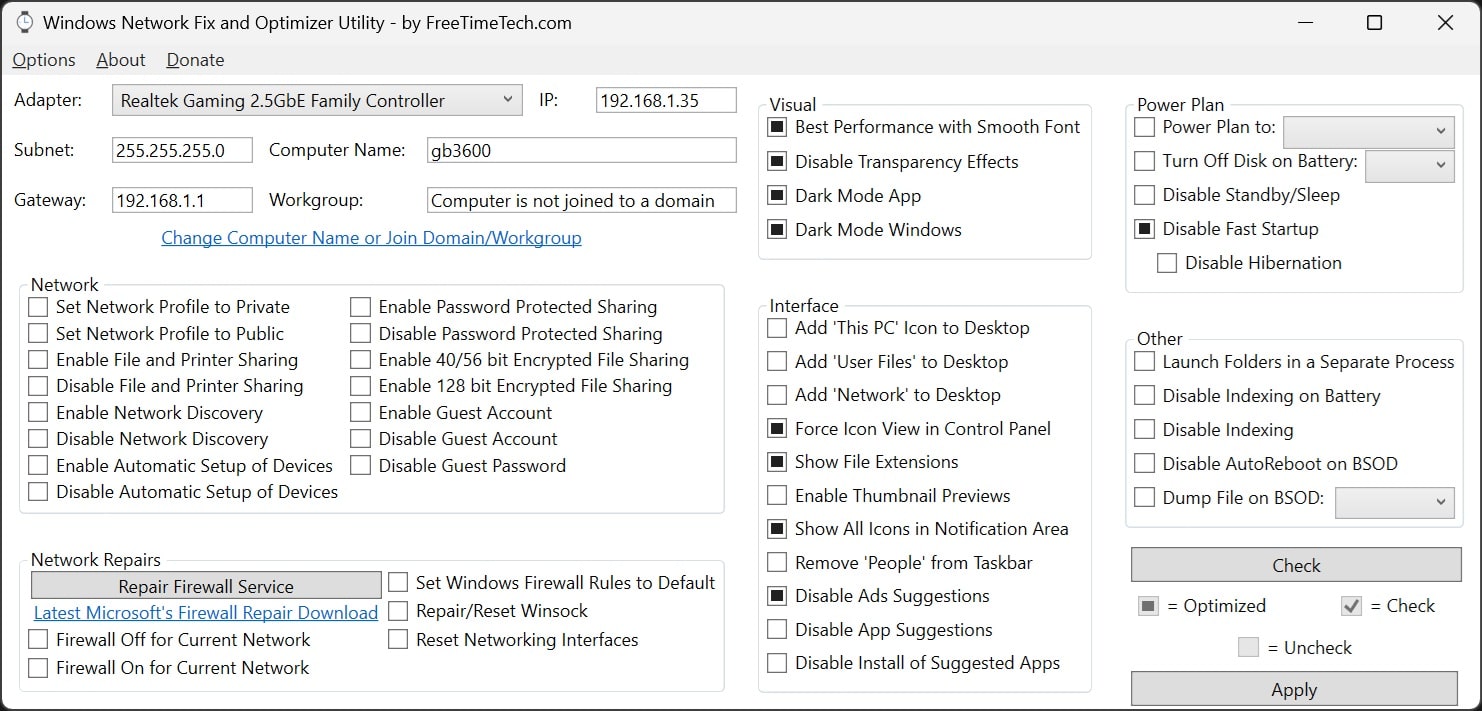The width and height of the screenshot is (1482, 711).
Task: Check 'Disable Indexing on Battery'
Action: [1144, 395]
